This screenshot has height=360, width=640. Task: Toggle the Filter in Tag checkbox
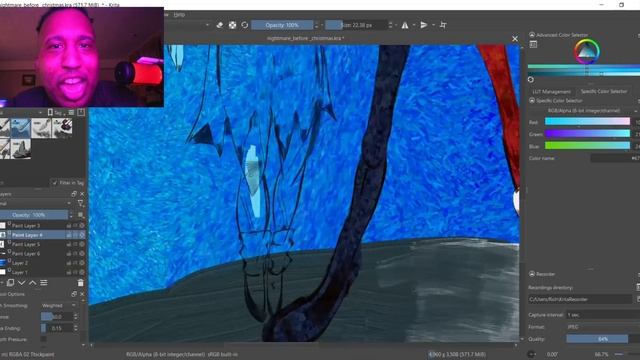click(55, 183)
